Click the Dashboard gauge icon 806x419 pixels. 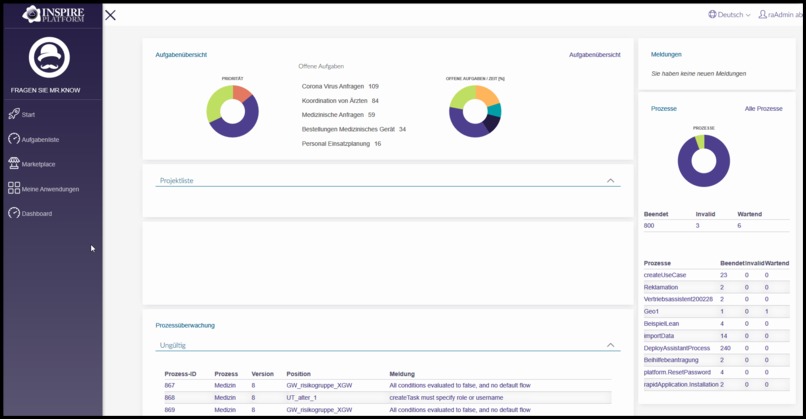(x=14, y=213)
